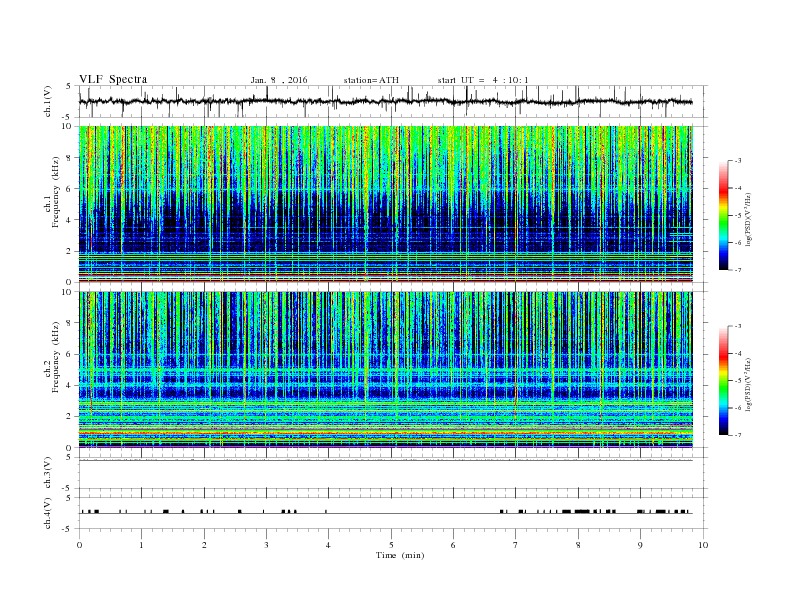
Task: Click the ch.1 spectrogram color bar
Action: click(x=723, y=216)
